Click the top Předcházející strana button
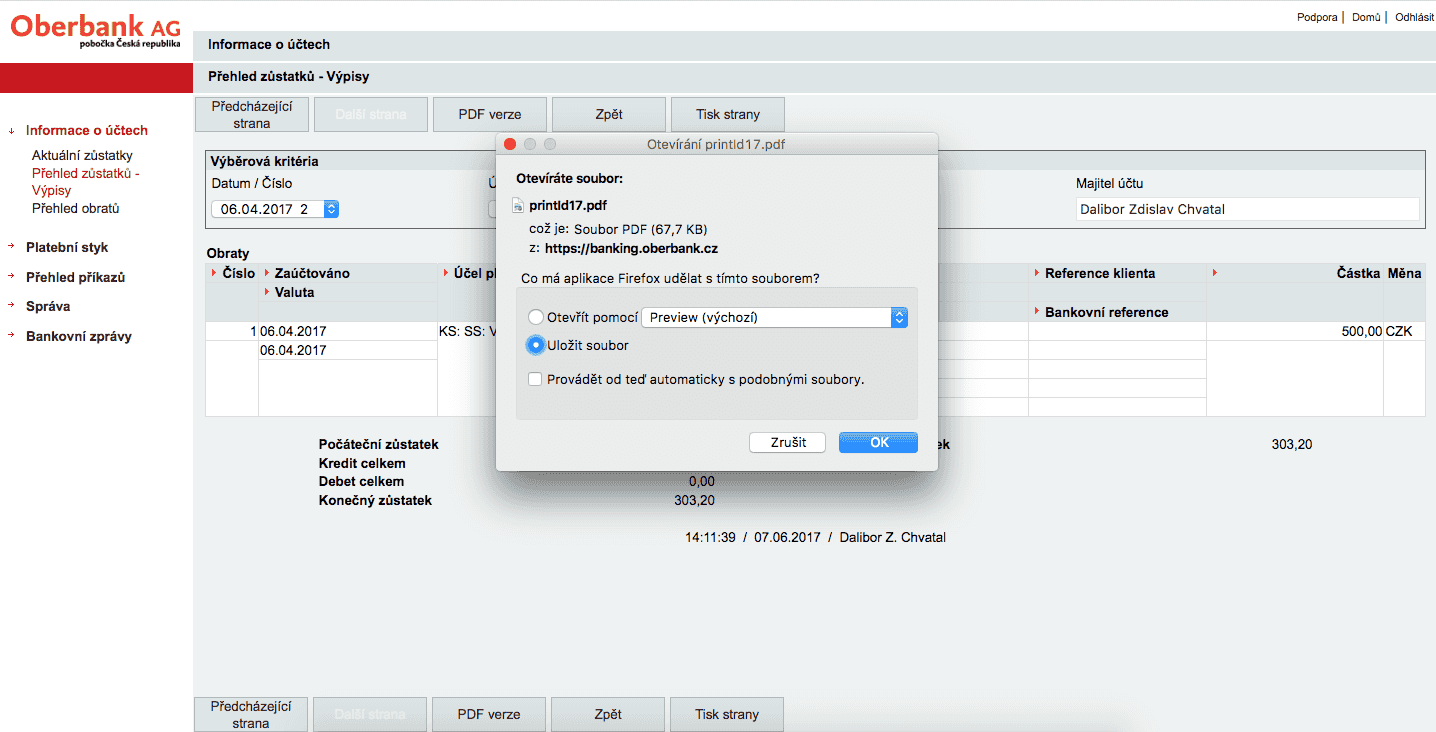Image resolution: width=1436 pixels, height=732 pixels. (251, 115)
